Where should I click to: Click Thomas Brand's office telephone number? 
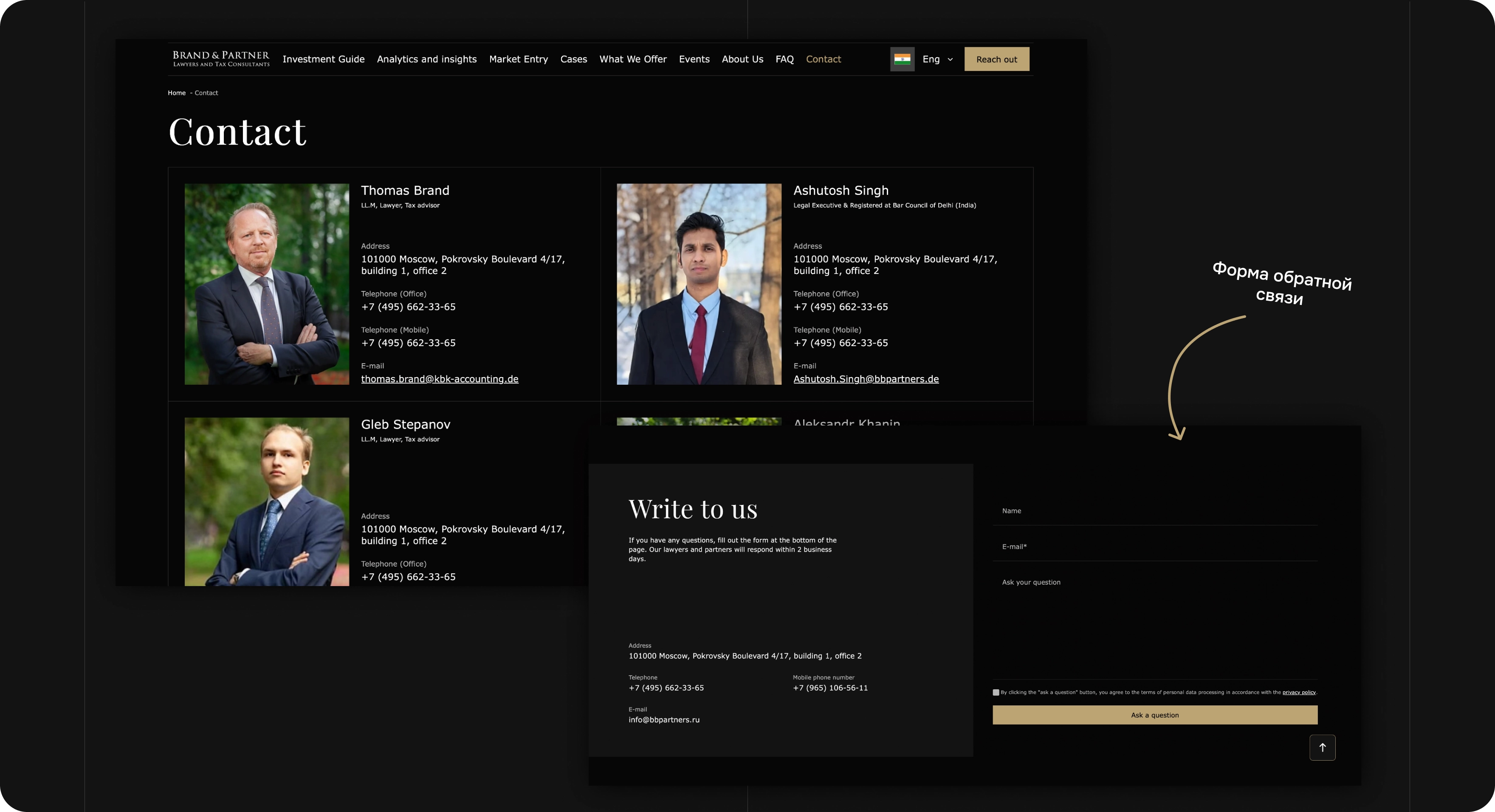(408, 307)
